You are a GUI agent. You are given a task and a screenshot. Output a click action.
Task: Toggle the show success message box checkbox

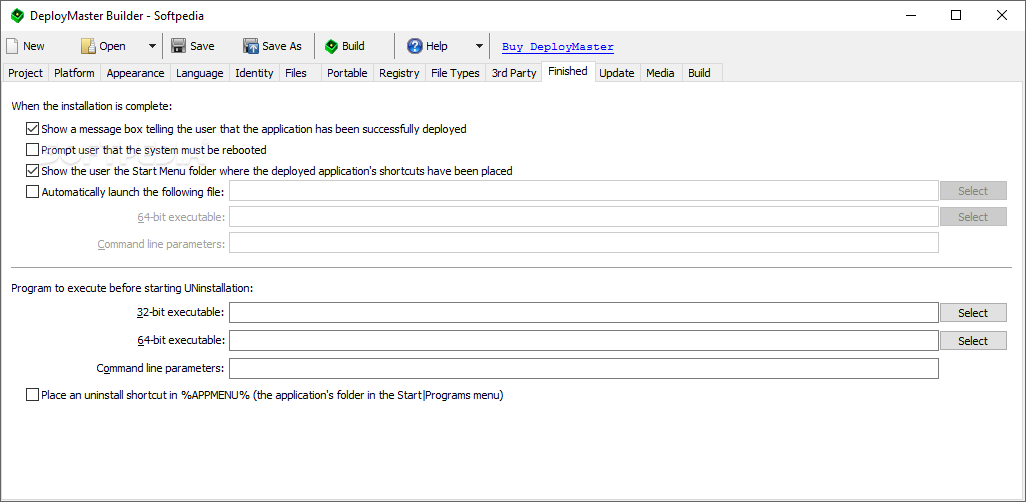coord(32,129)
